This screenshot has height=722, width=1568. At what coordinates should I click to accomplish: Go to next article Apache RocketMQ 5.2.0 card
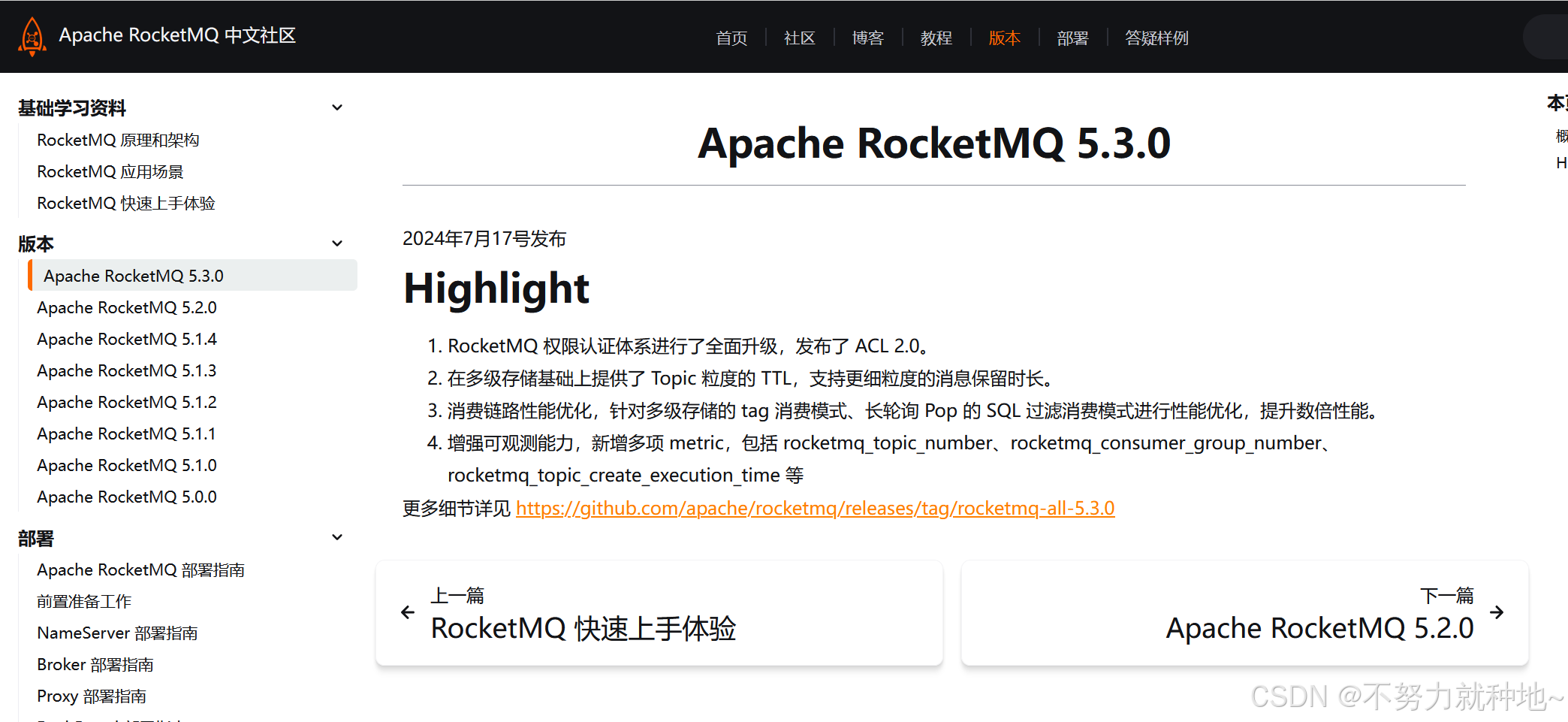pyautogui.click(x=1245, y=613)
